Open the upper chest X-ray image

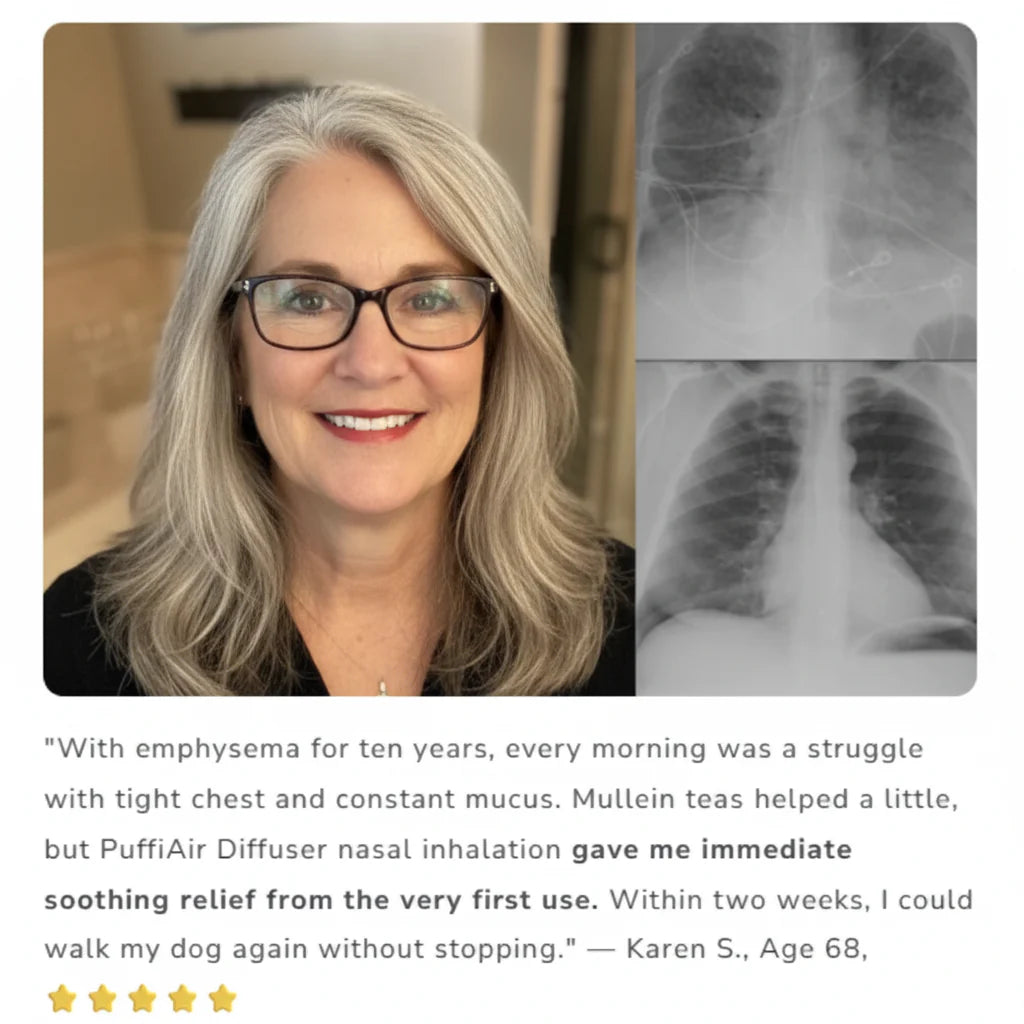[x=806, y=191]
